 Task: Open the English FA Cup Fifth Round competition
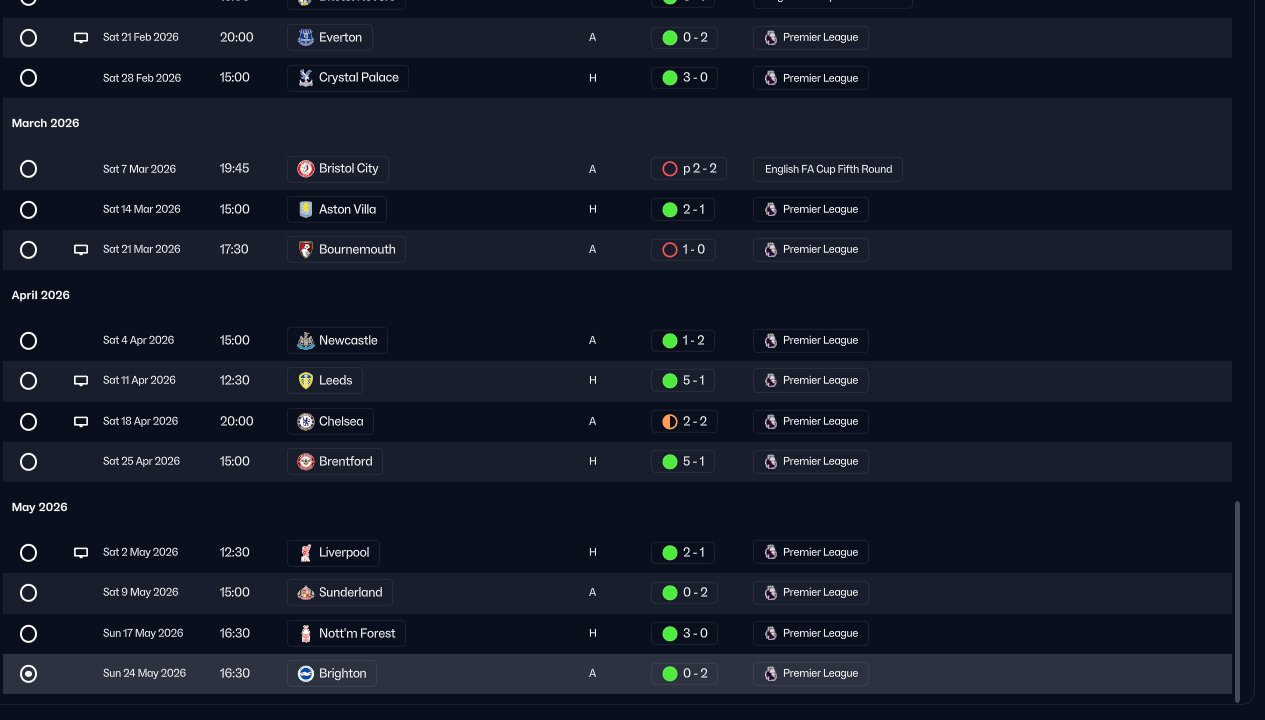click(x=828, y=169)
